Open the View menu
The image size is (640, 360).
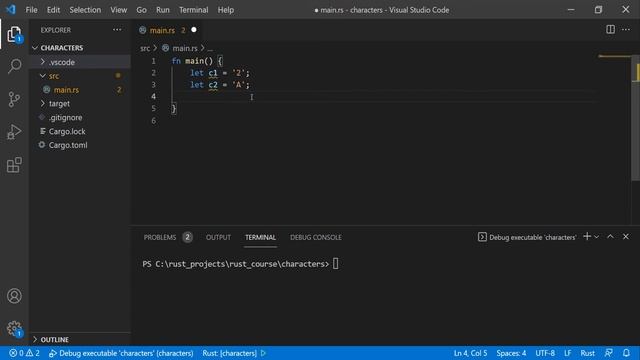pyautogui.click(x=118, y=10)
